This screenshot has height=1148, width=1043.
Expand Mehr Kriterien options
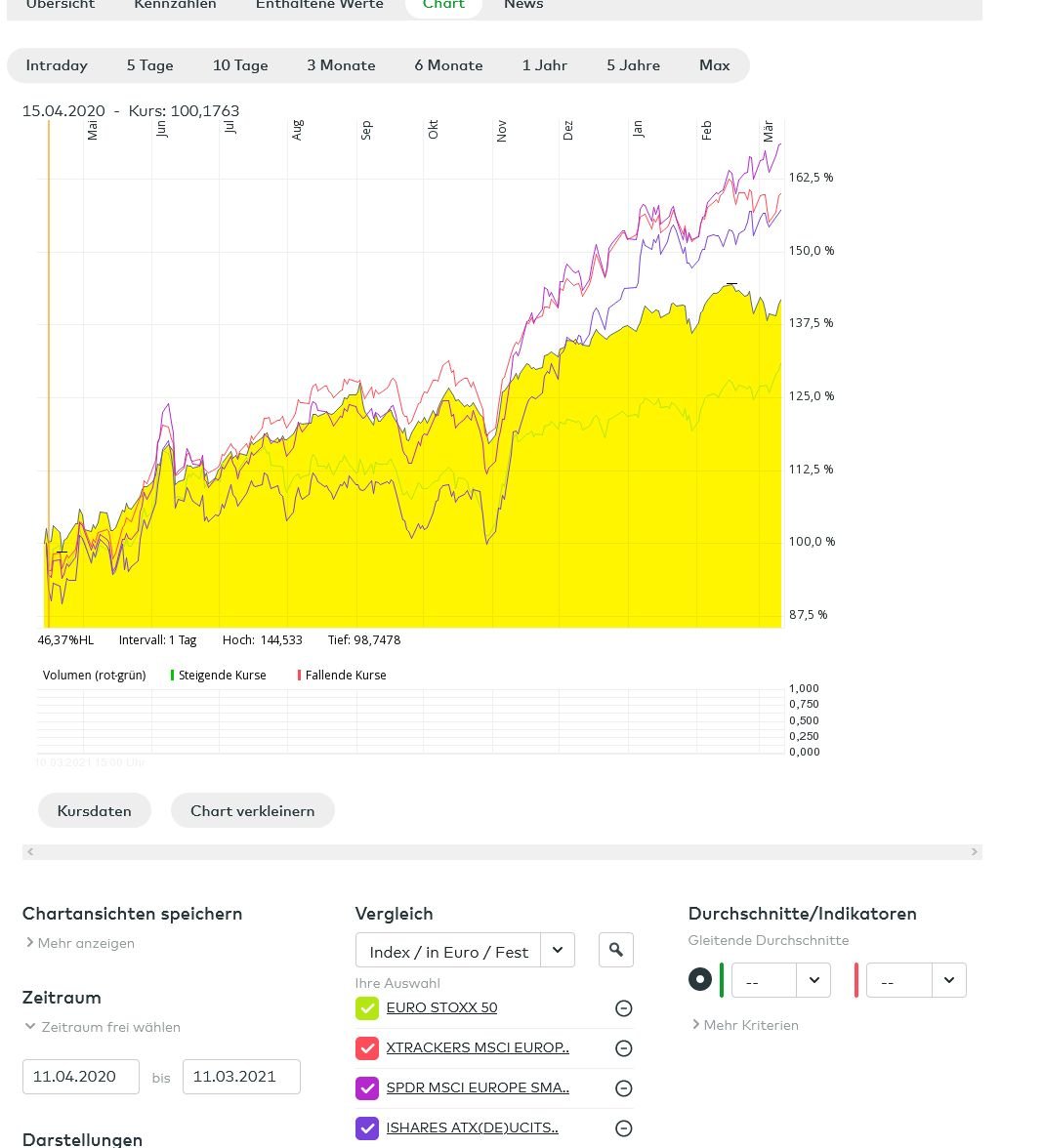[x=745, y=1025]
